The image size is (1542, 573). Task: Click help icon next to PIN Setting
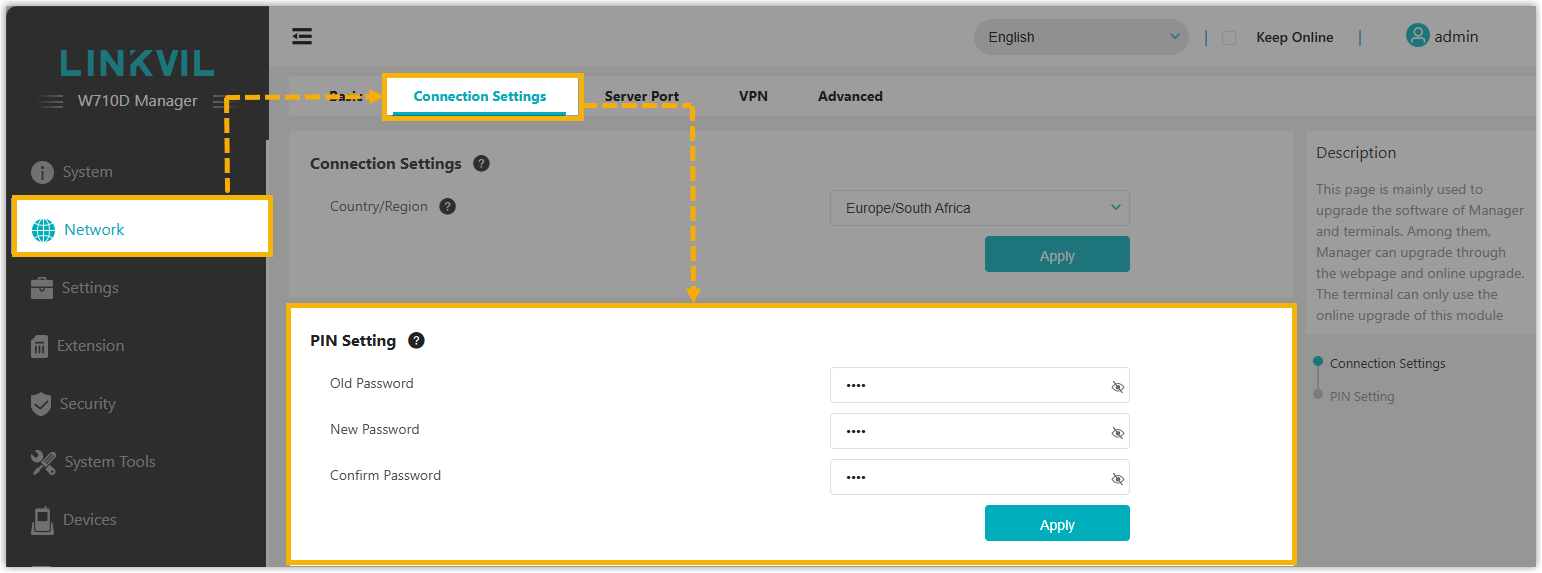point(417,340)
